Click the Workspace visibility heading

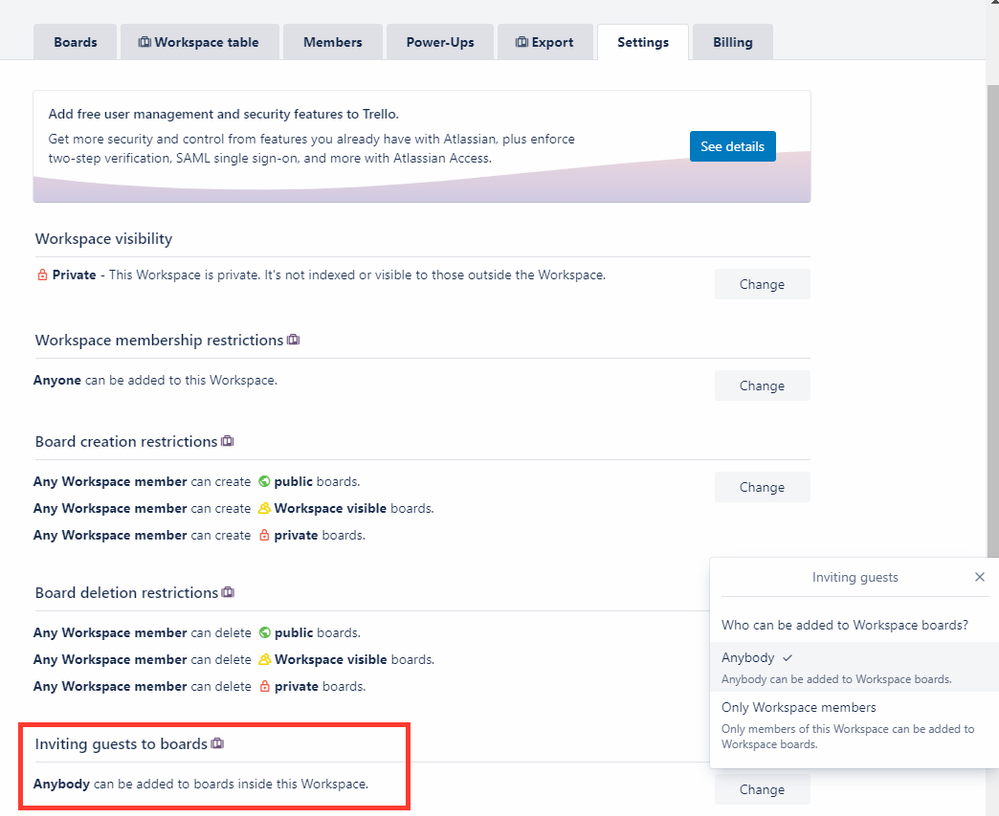coord(104,238)
